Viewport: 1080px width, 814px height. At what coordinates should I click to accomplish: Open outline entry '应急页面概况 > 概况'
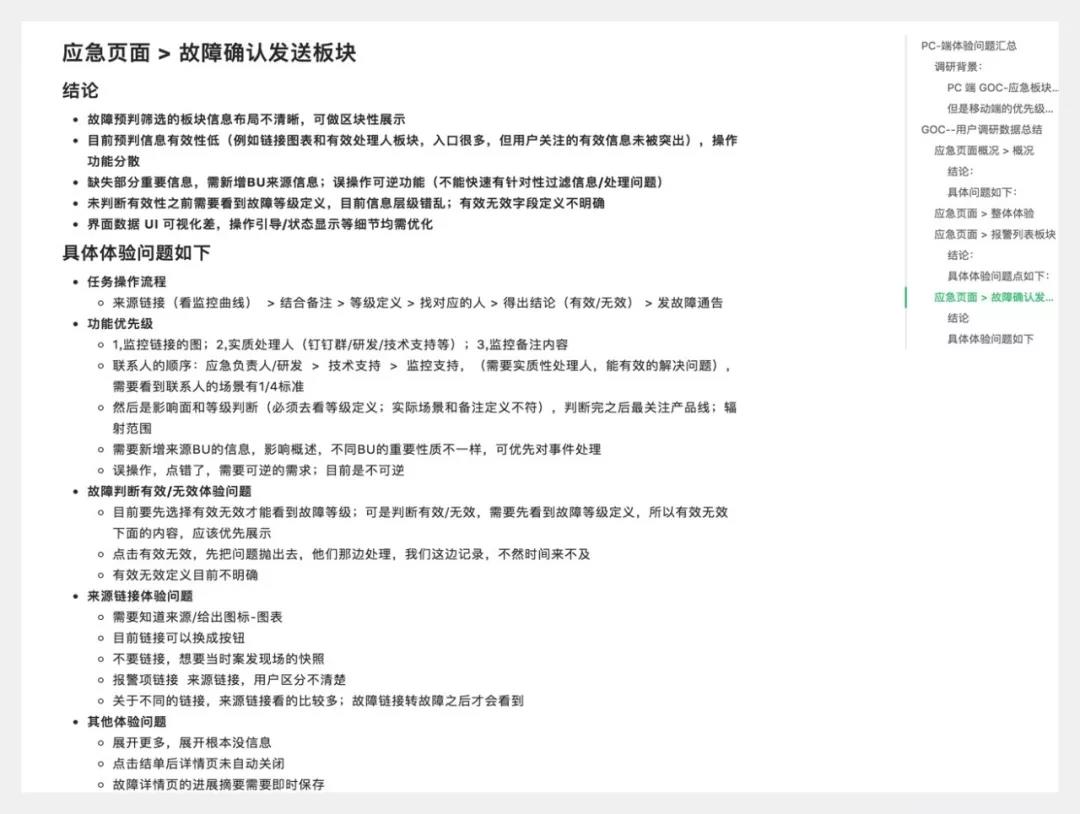click(984, 150)
